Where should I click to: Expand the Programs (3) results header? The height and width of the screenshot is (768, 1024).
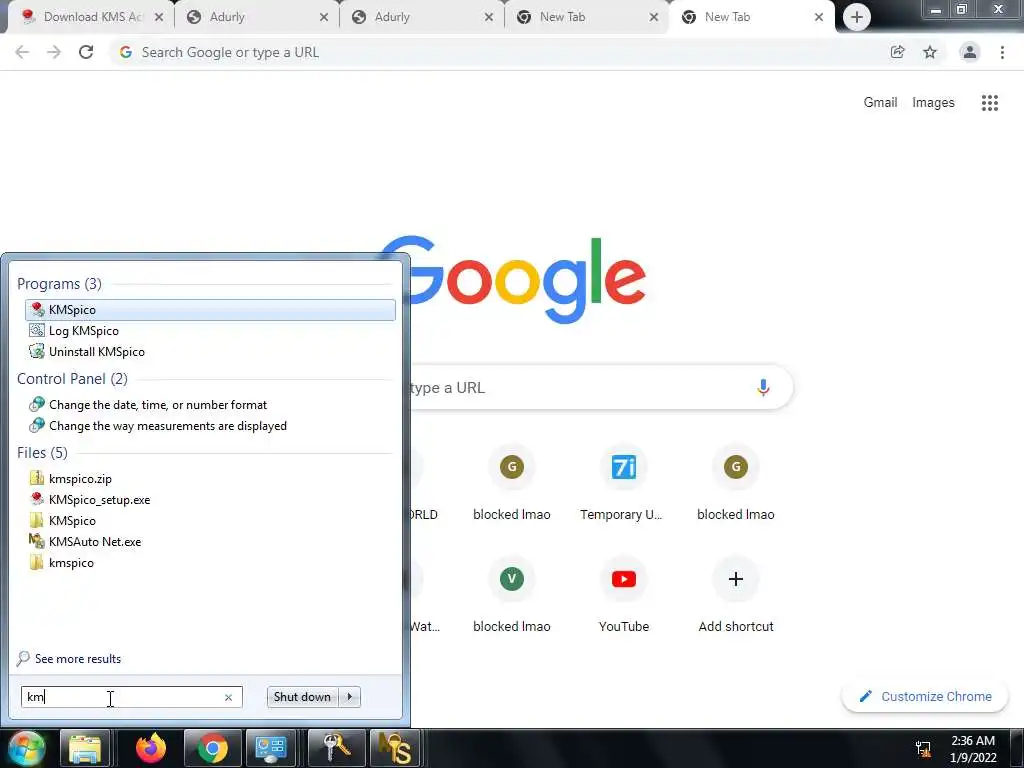[59, 284]
